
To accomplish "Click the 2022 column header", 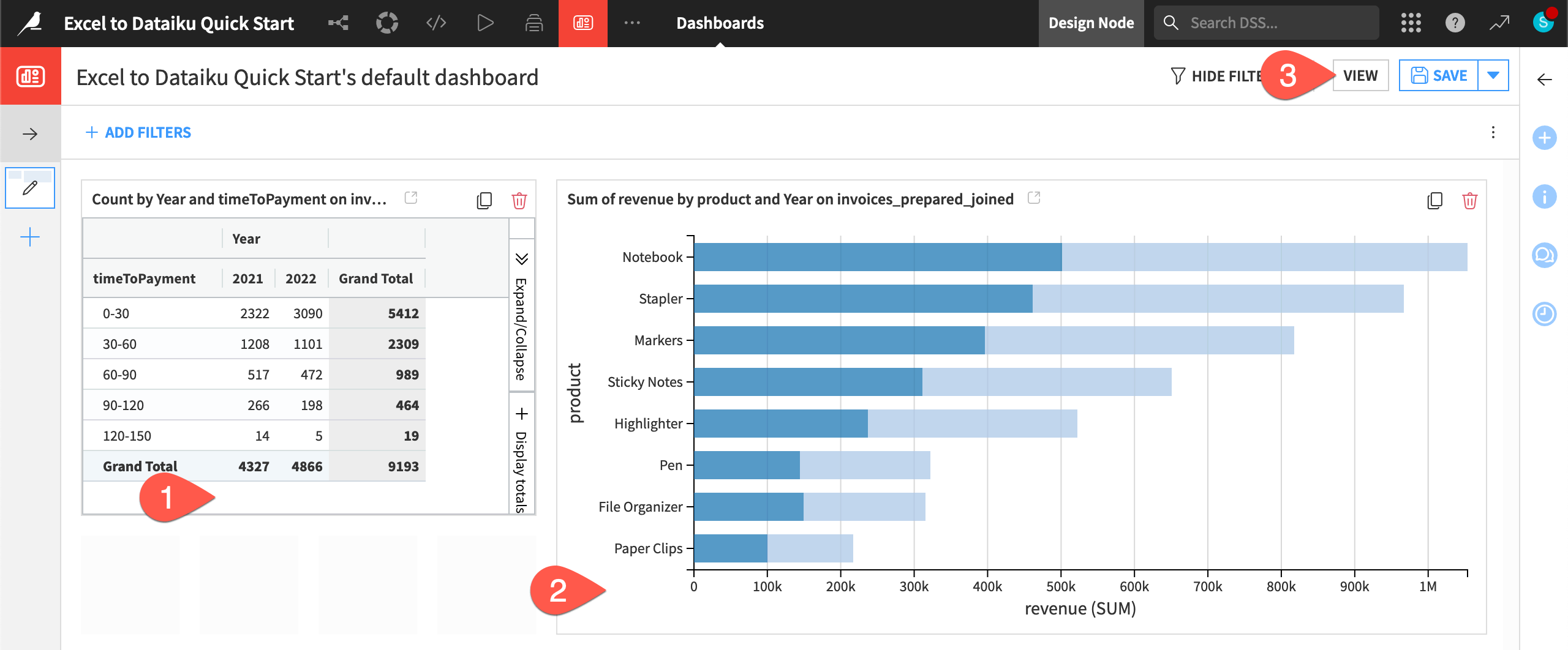I will 301,278.
